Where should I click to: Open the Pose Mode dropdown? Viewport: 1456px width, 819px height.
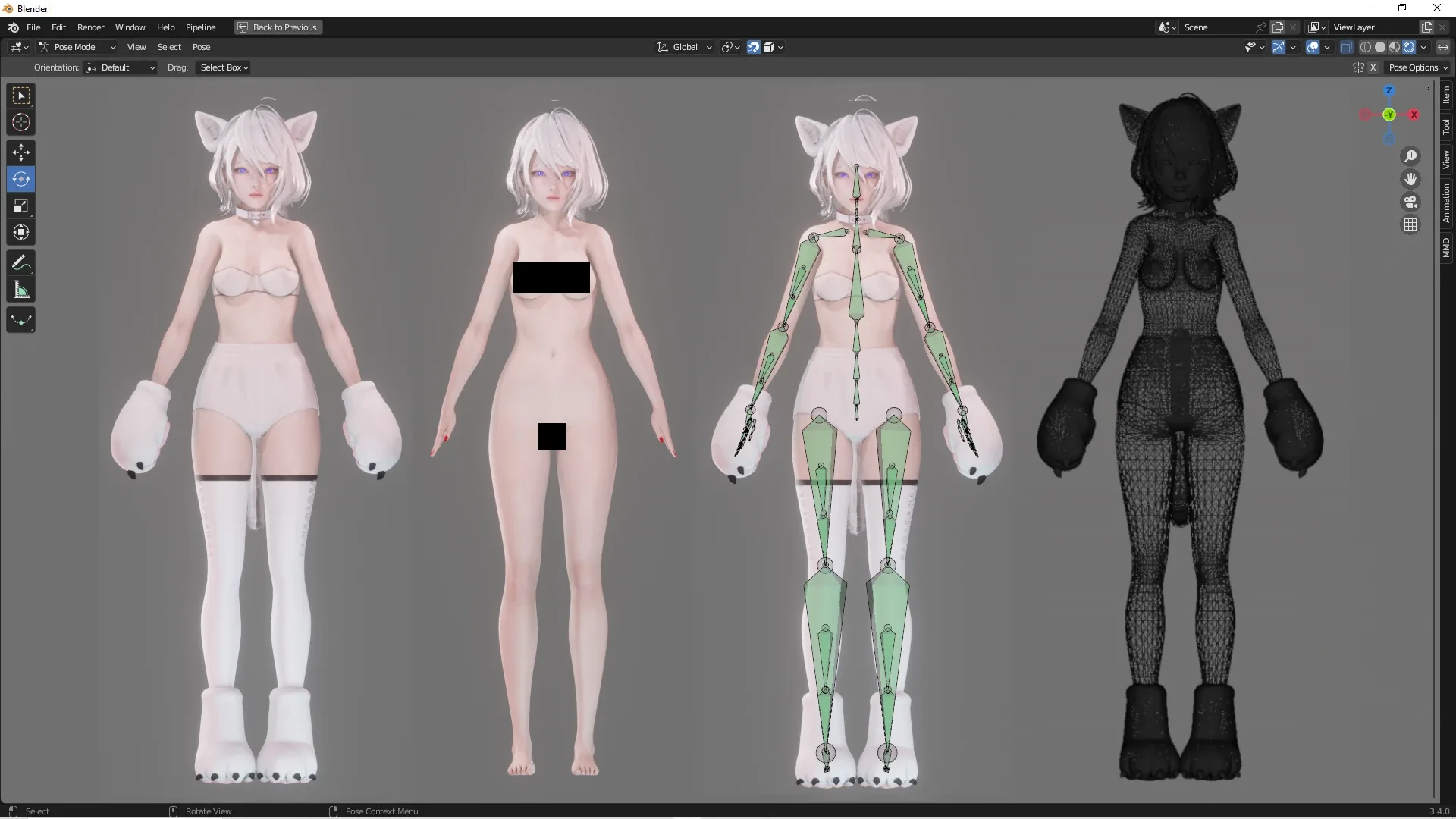point(77,47)
